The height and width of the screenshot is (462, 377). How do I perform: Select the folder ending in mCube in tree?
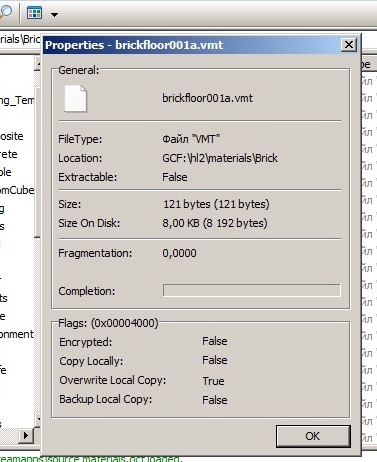point(17,190)
